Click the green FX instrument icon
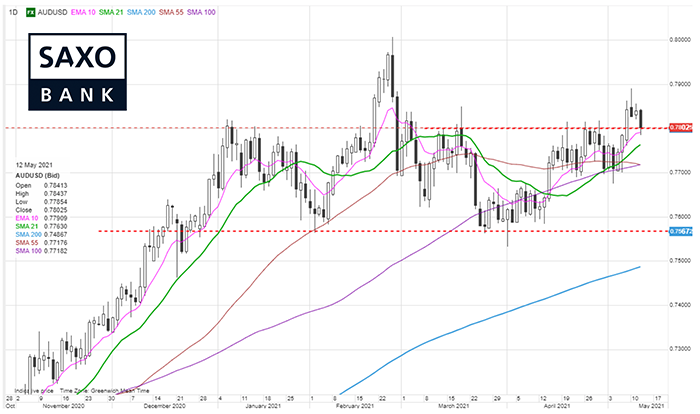Image resolution: width=700 pixels, height=414 pixels. tap(30, 13)
